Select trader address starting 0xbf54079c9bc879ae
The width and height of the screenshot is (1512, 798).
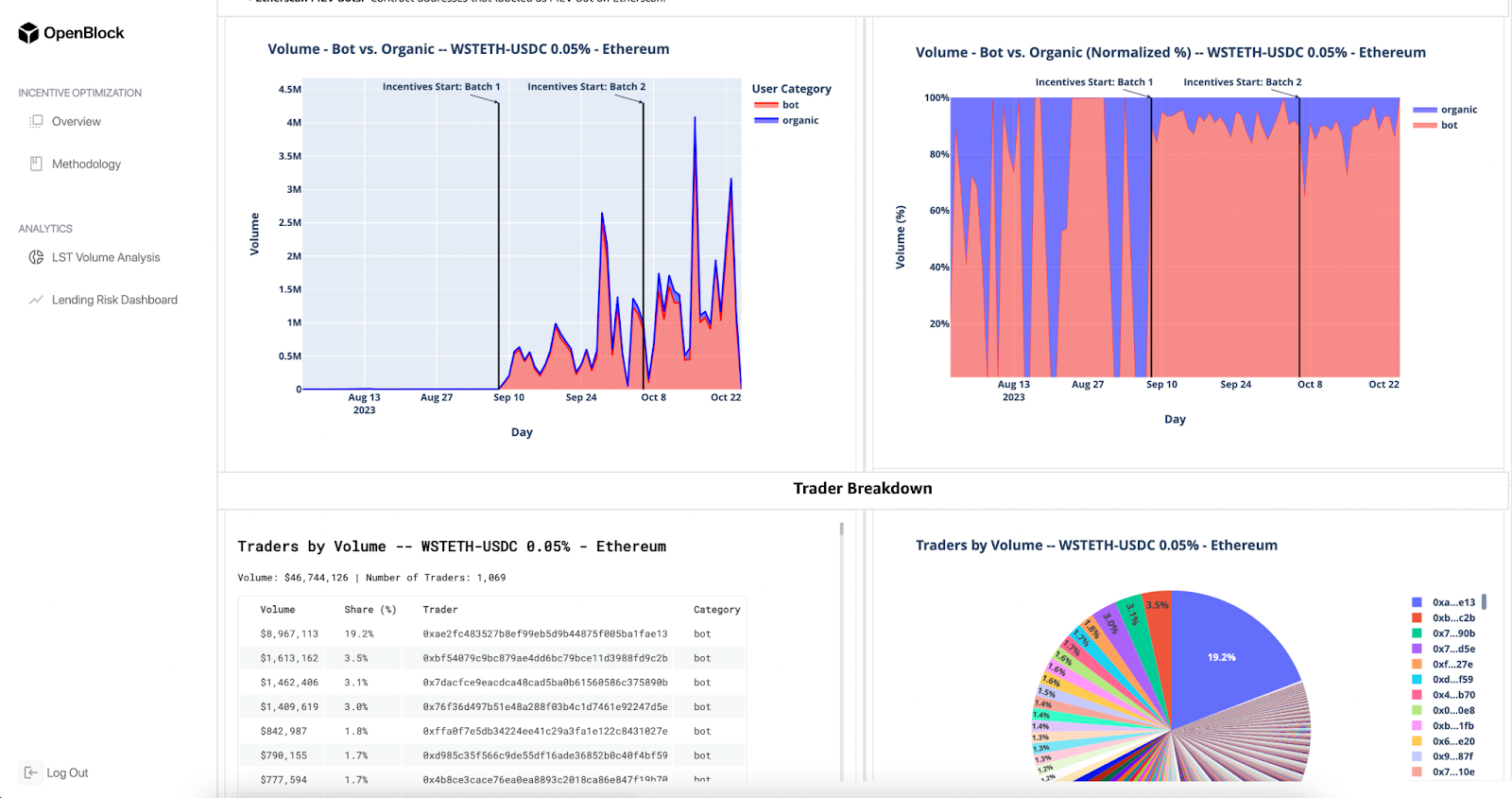tap(545, 658)
